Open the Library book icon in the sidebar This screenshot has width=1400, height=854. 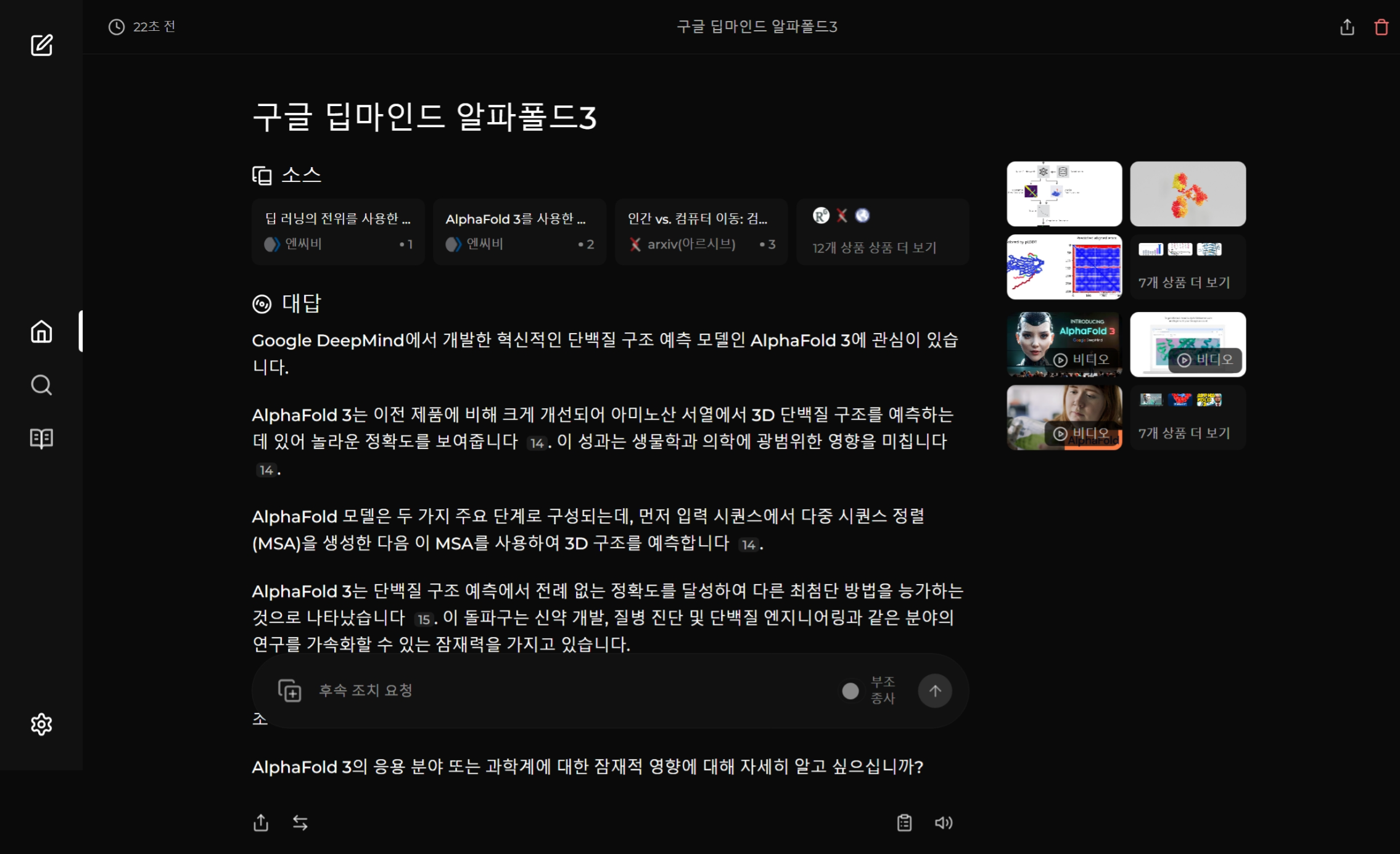point(41,438)
